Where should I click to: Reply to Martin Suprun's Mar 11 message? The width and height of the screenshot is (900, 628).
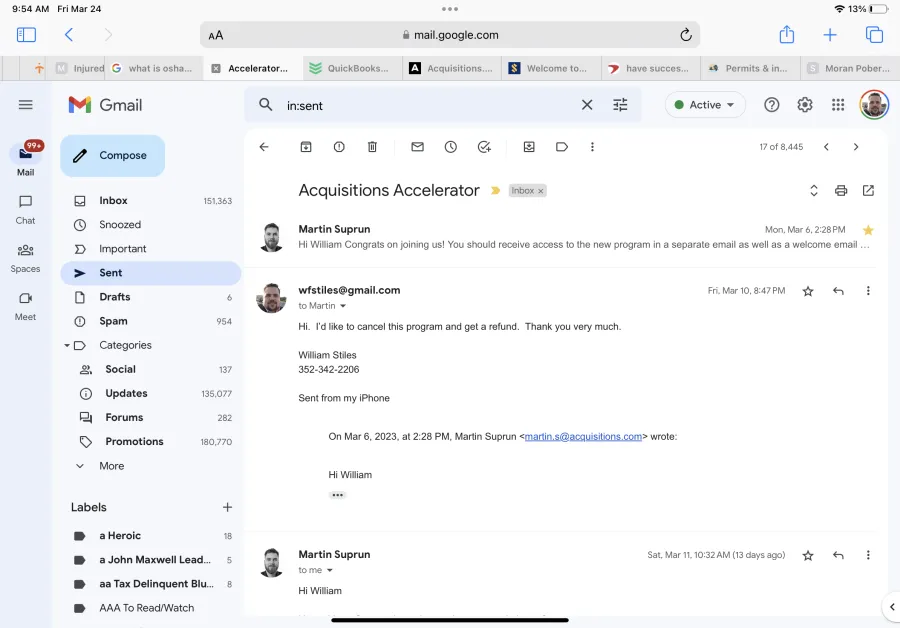coord(839,555)
